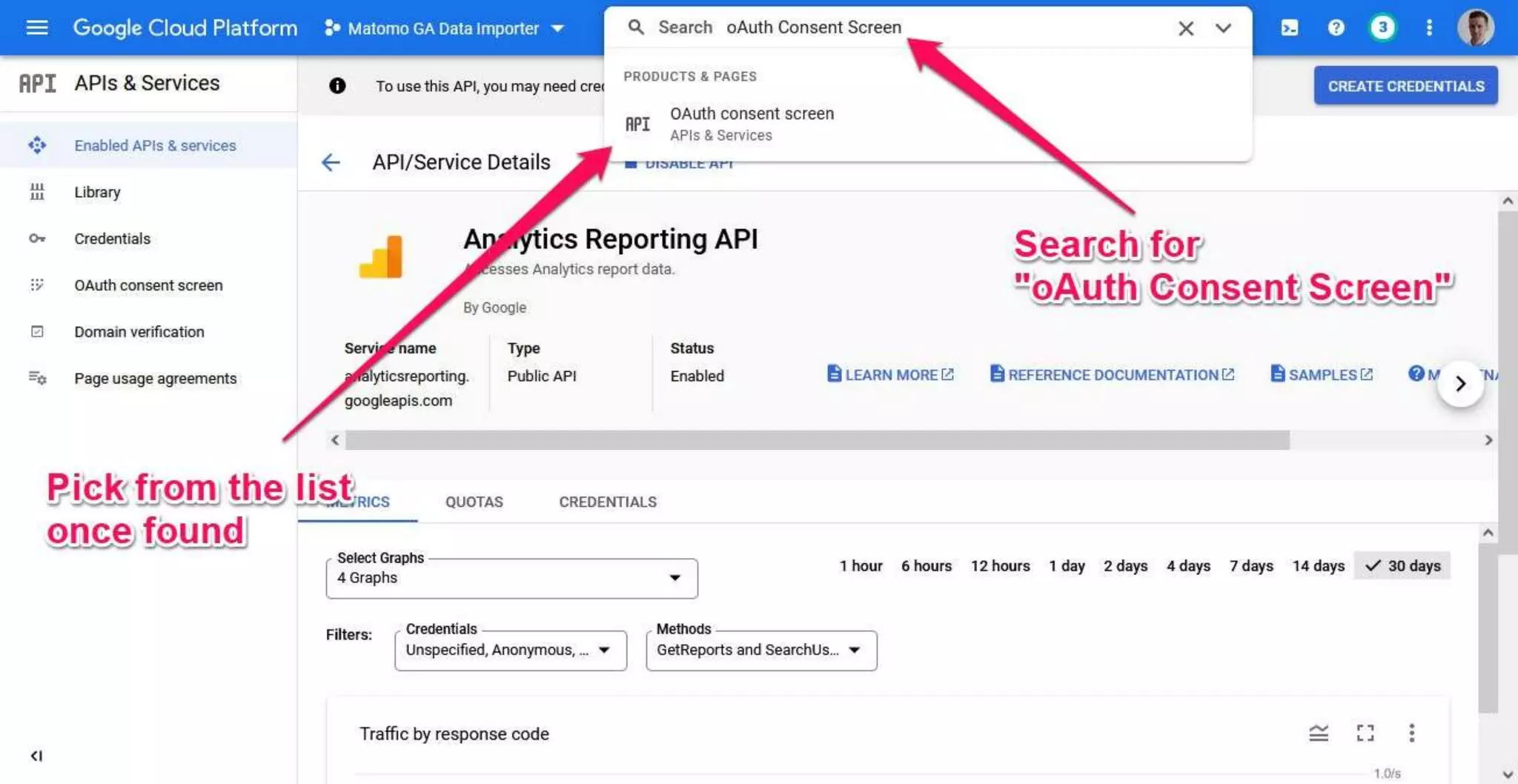Open the Credentials filter dropdown
The height and width of the screenshot is (784, 1518).
coord(511,651)
